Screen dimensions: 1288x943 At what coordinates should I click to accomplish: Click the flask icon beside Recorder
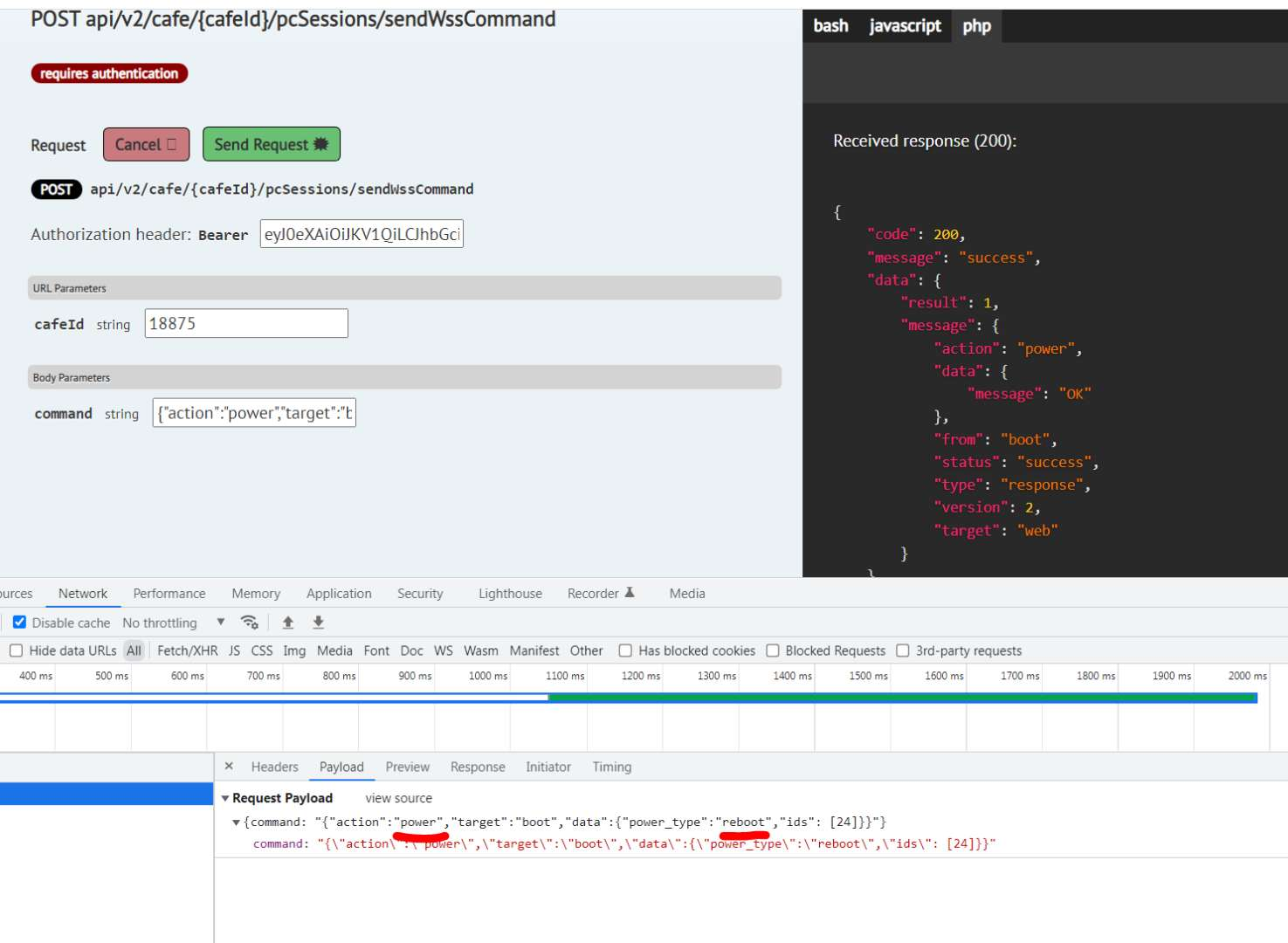(630, 593)
